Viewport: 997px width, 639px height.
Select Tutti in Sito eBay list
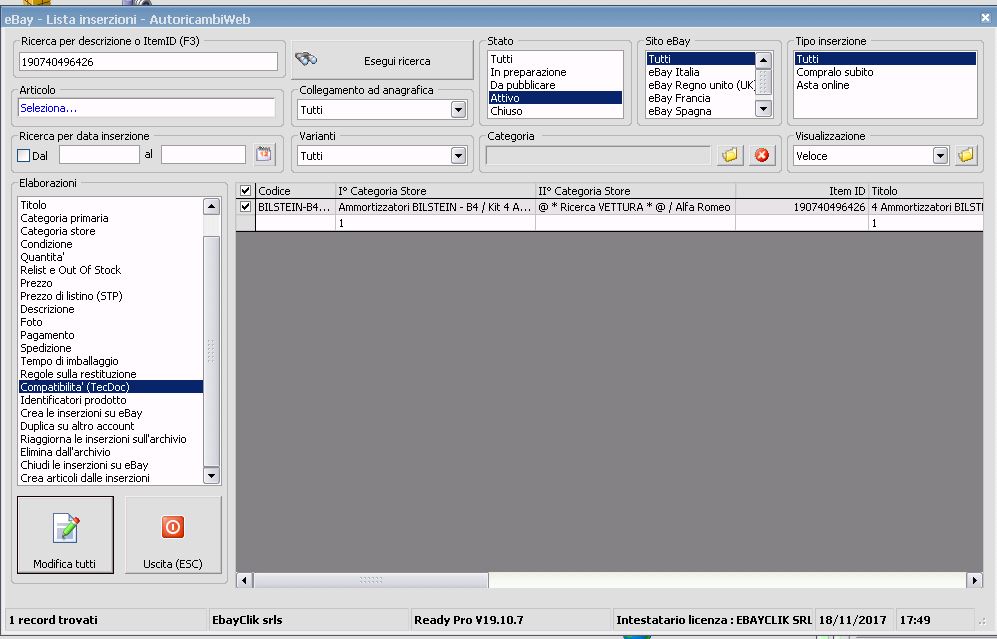click(x=701, y=58)
